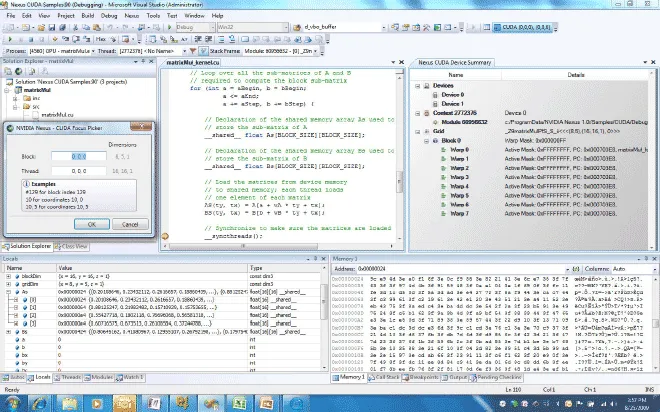Click the Save icon in the standard toolbar
The image size is (660, 412).
[x=52, y=27]
